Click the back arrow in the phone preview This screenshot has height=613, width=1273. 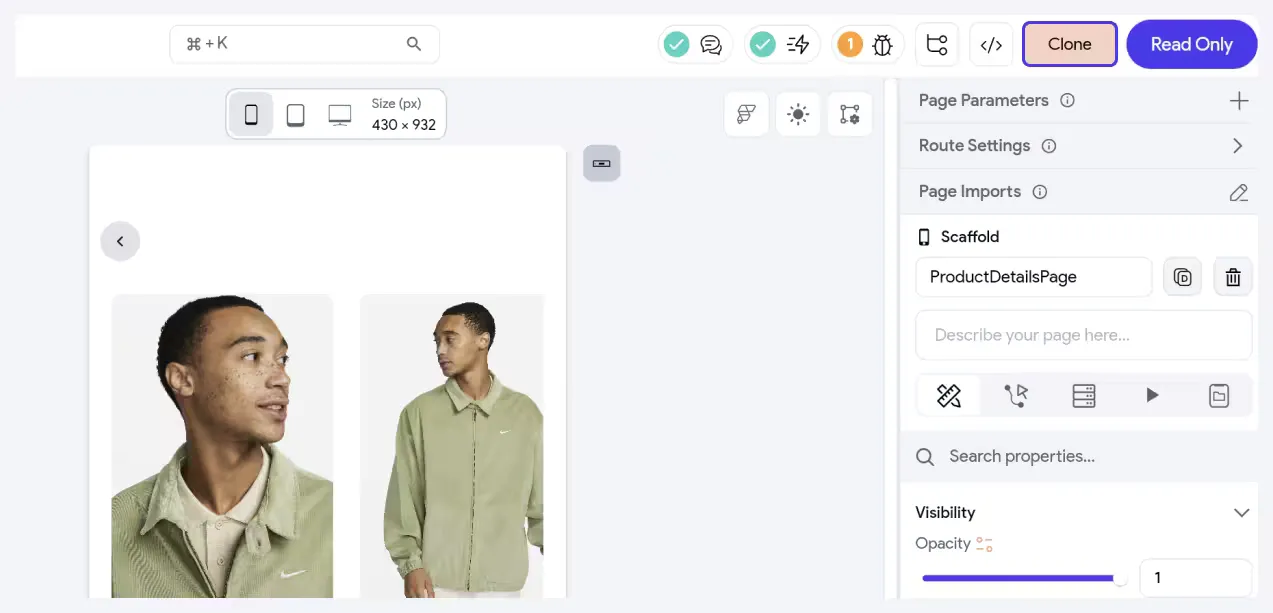[x=120, y=241]
